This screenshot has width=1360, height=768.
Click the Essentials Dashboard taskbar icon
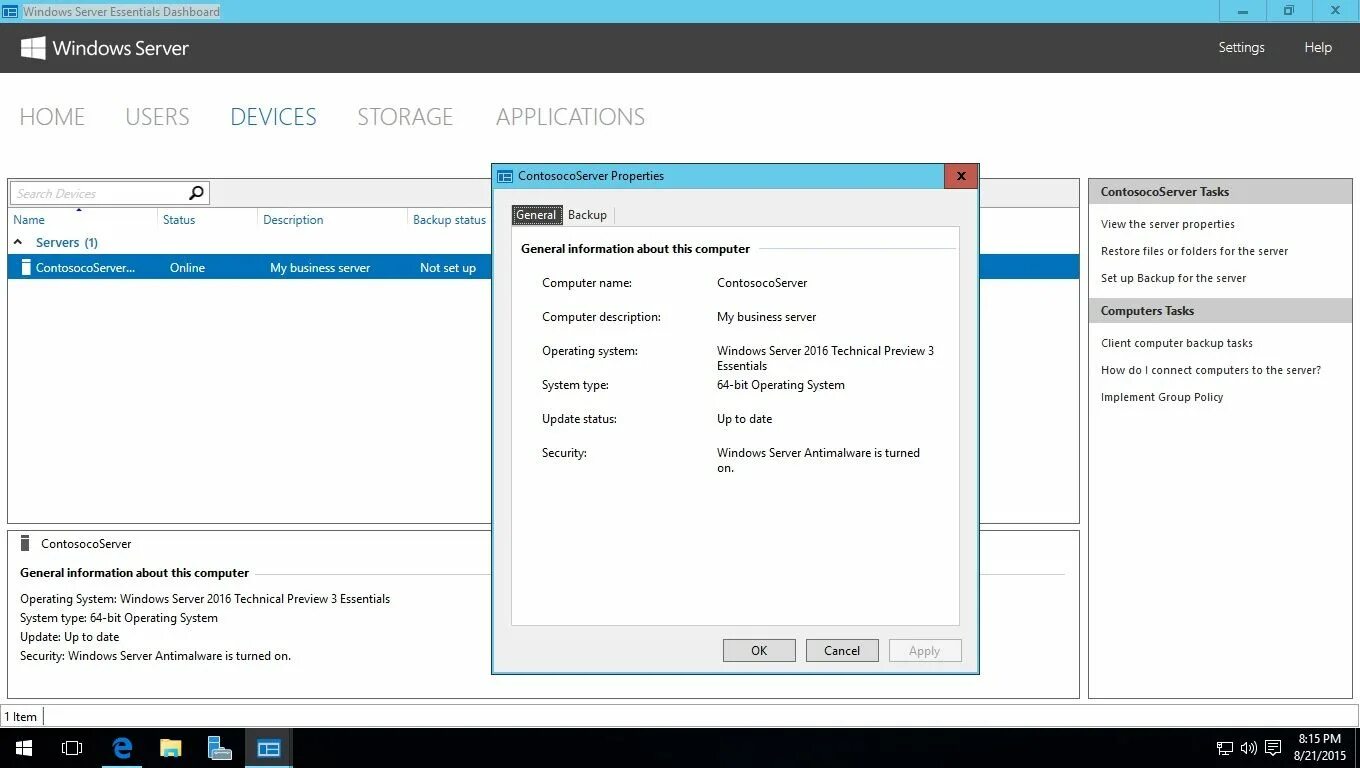pos(269,748)
